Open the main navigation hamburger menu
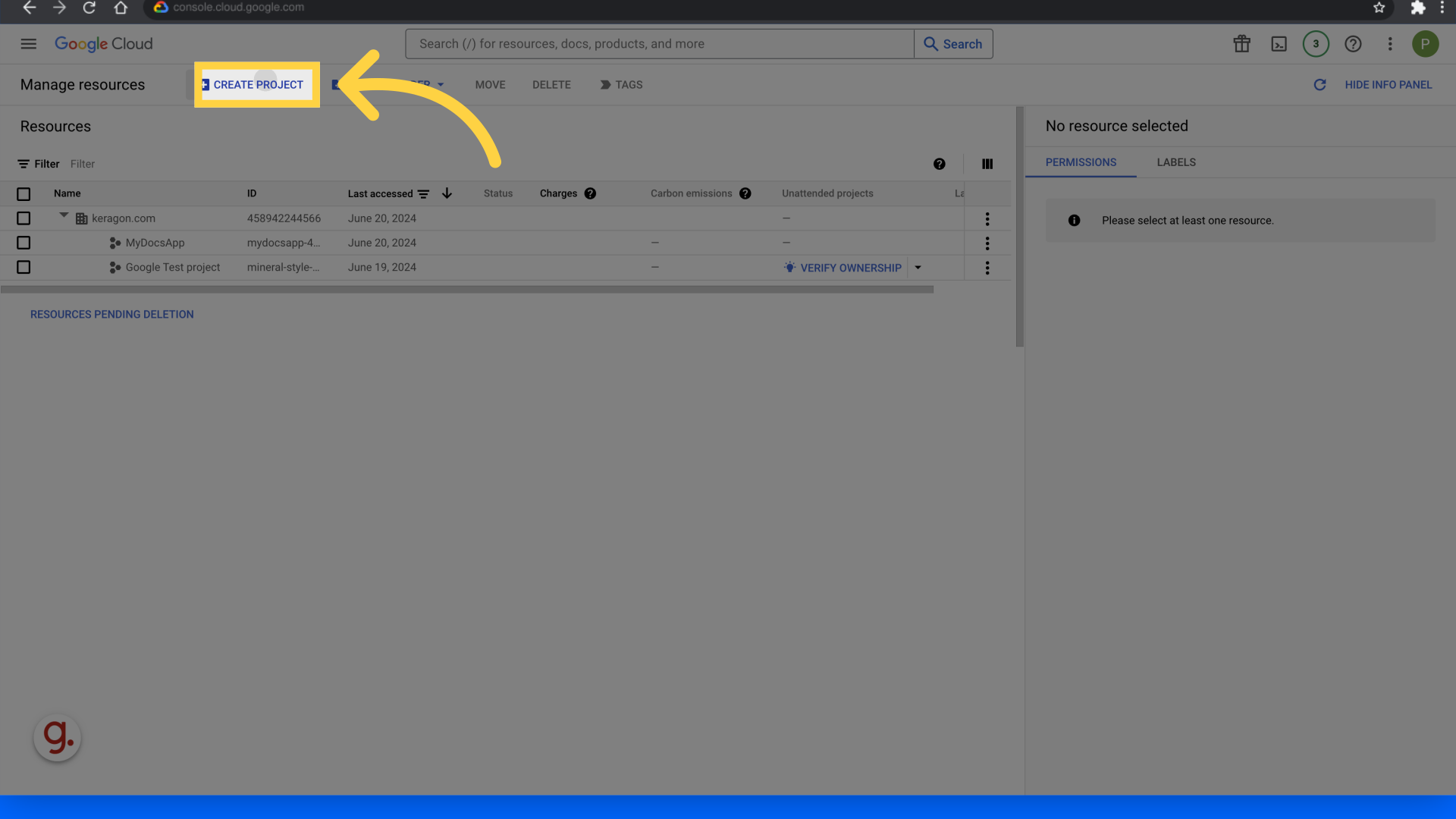Image resolution: width=1456 pixels, height=819 pixels. (29, 44)
